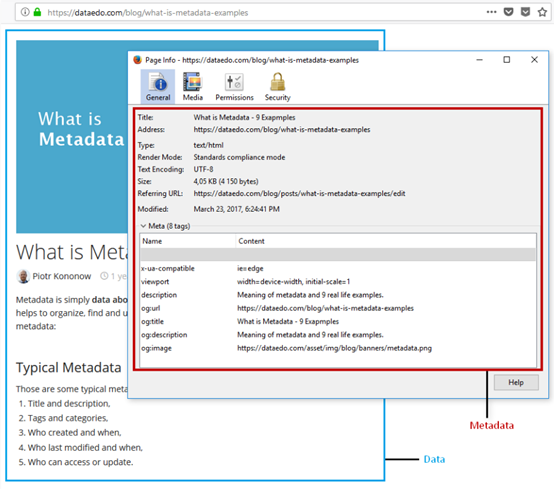Switch to the Security tab
Image resolution: width=554 pixels, height=489 pixels.
tap(278, 87)
